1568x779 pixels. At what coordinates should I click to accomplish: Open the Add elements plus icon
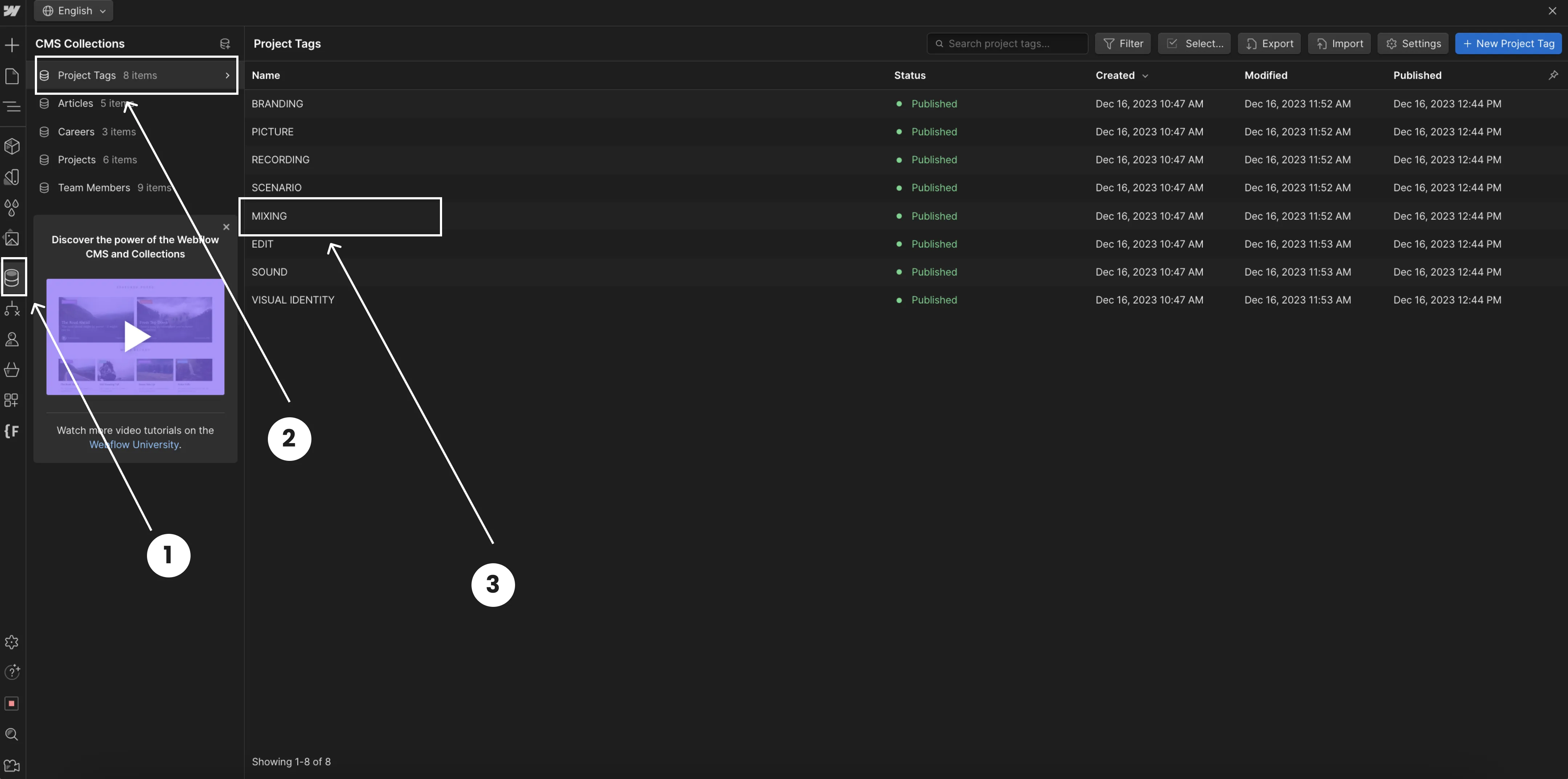coord(12,44)
